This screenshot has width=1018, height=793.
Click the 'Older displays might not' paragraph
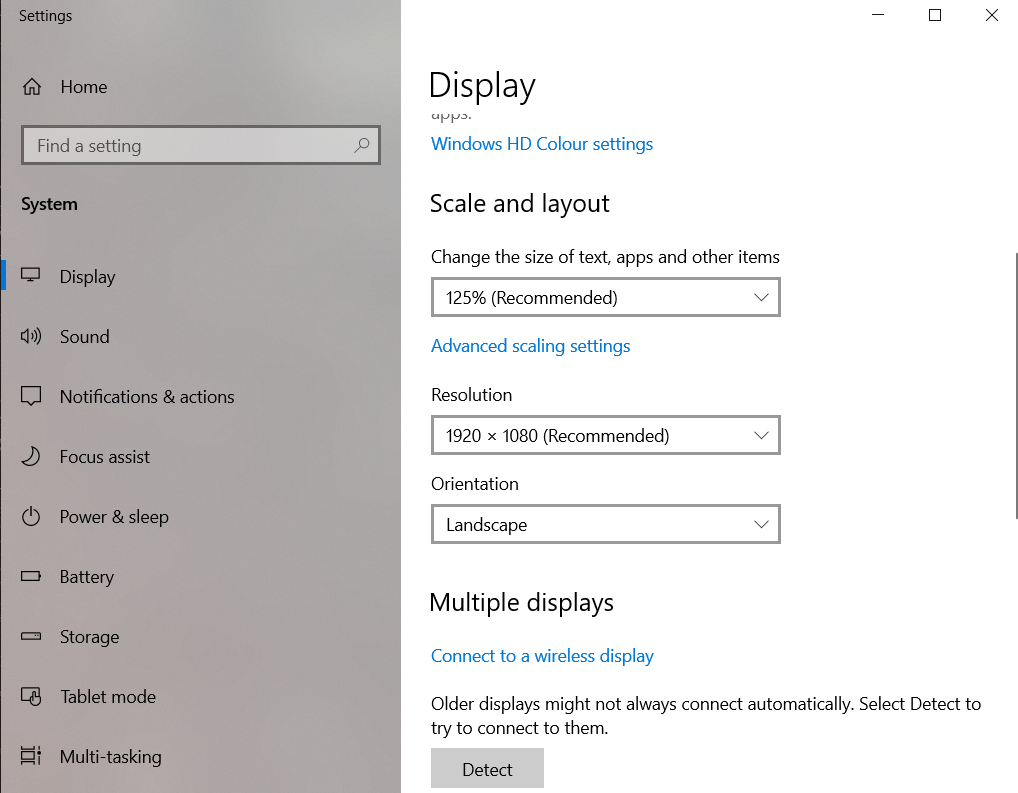tap(706, 716)
